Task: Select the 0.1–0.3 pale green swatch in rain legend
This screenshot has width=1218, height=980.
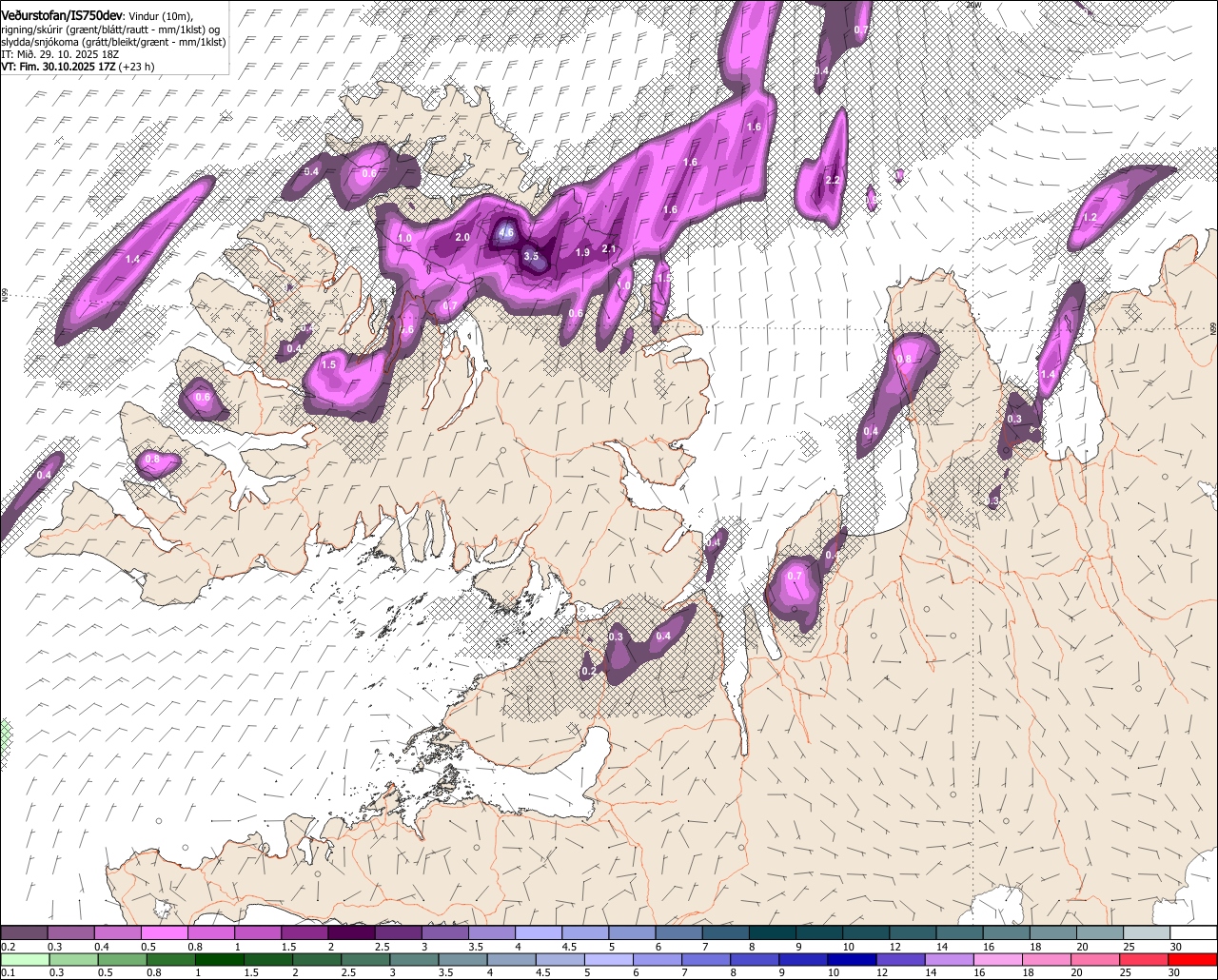Action: coord(25,960)
